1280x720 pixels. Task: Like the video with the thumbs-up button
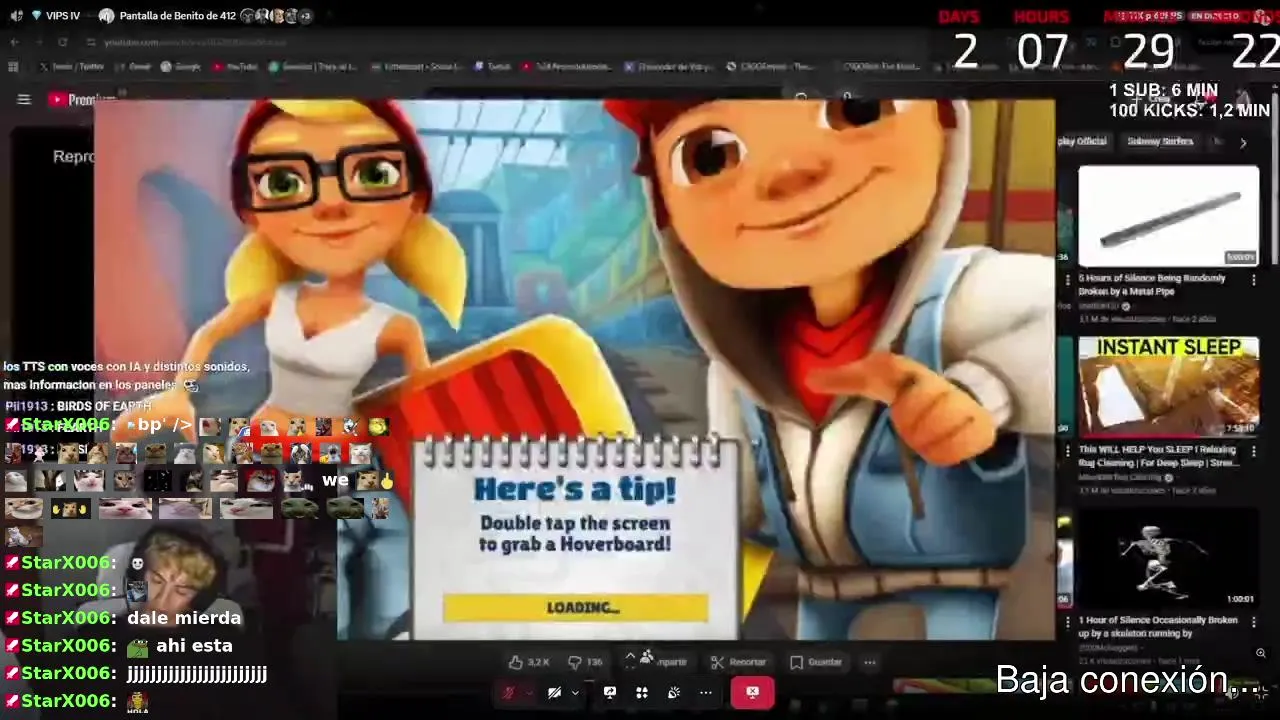point(529,662)
